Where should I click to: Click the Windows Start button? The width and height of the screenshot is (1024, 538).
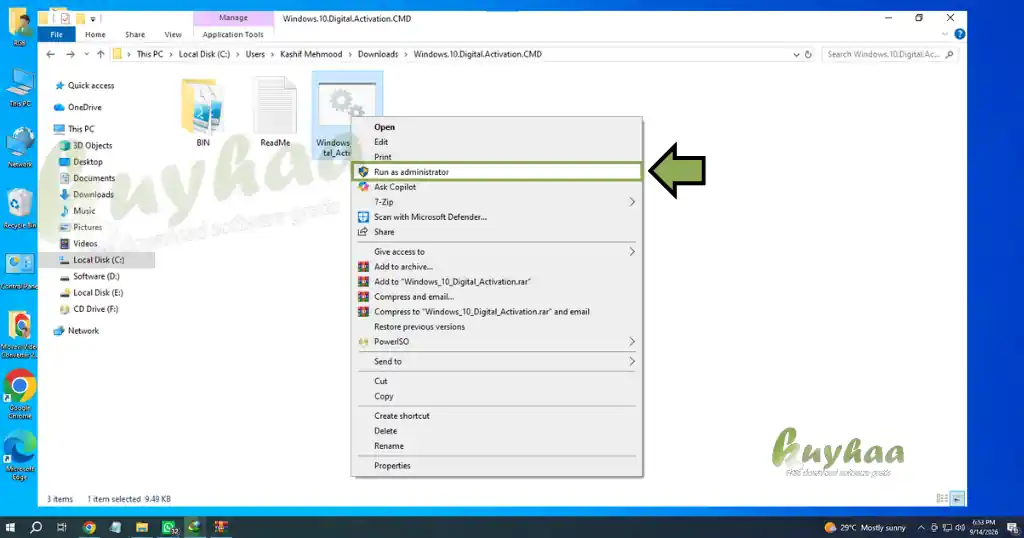tap(10, 527)
